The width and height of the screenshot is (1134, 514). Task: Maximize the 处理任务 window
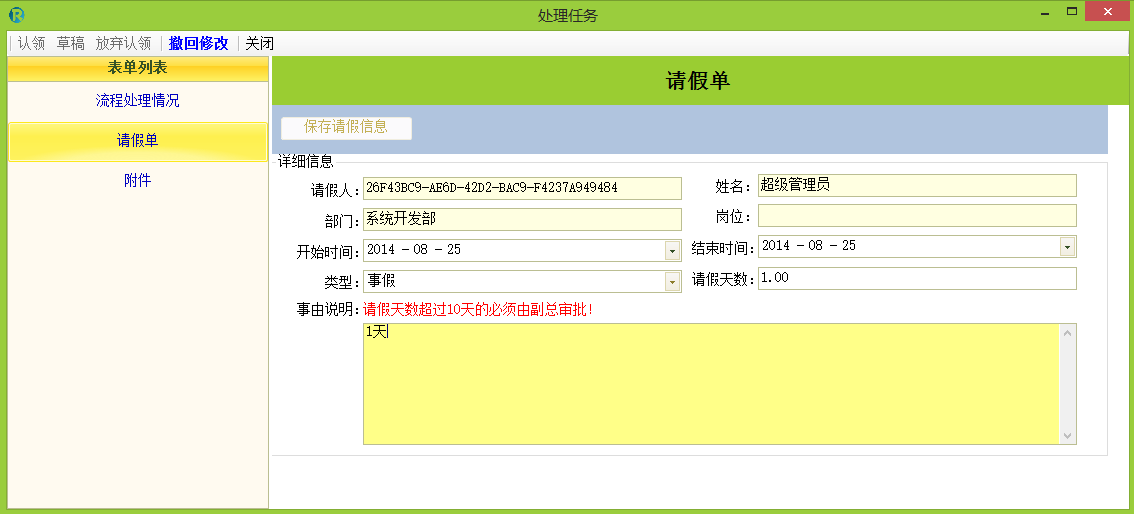coord(1072,12)
